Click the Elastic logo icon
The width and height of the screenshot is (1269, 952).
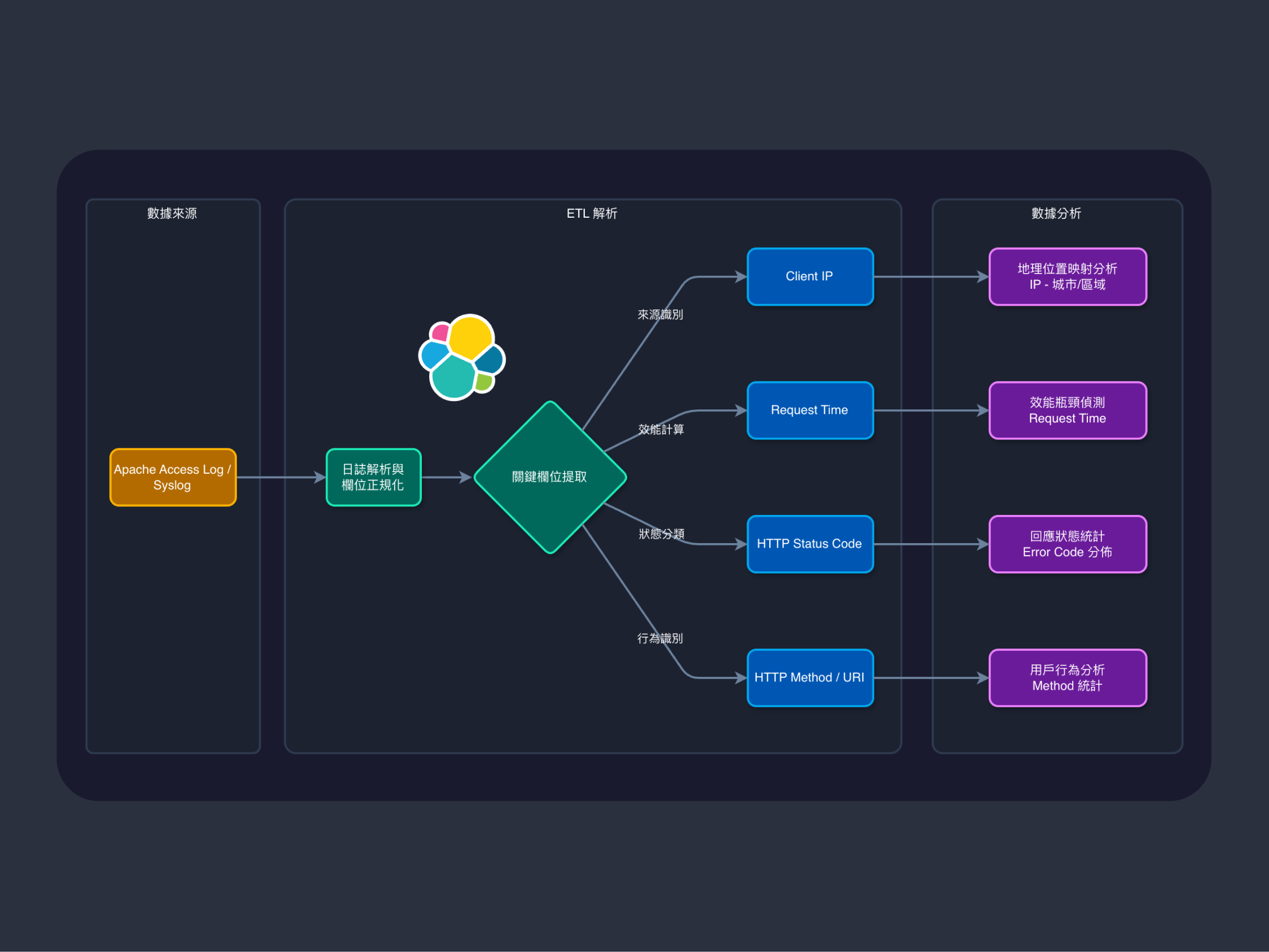point(462,357)
